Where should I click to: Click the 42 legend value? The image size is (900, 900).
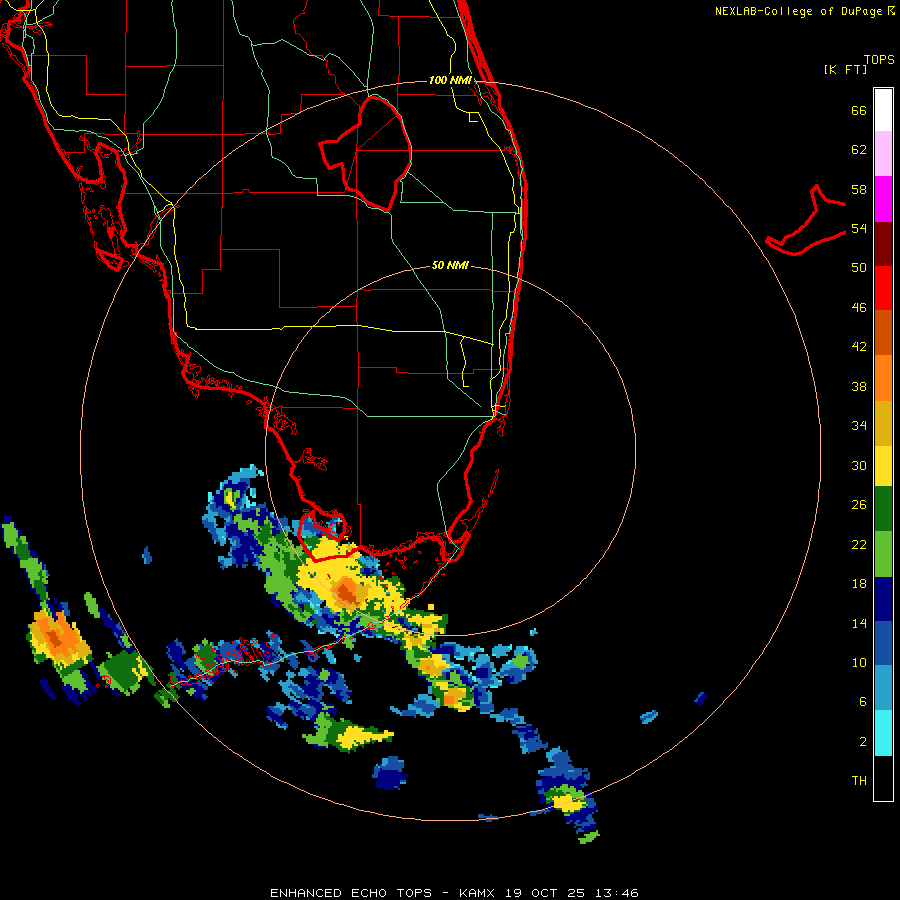[x=859, y=347]
